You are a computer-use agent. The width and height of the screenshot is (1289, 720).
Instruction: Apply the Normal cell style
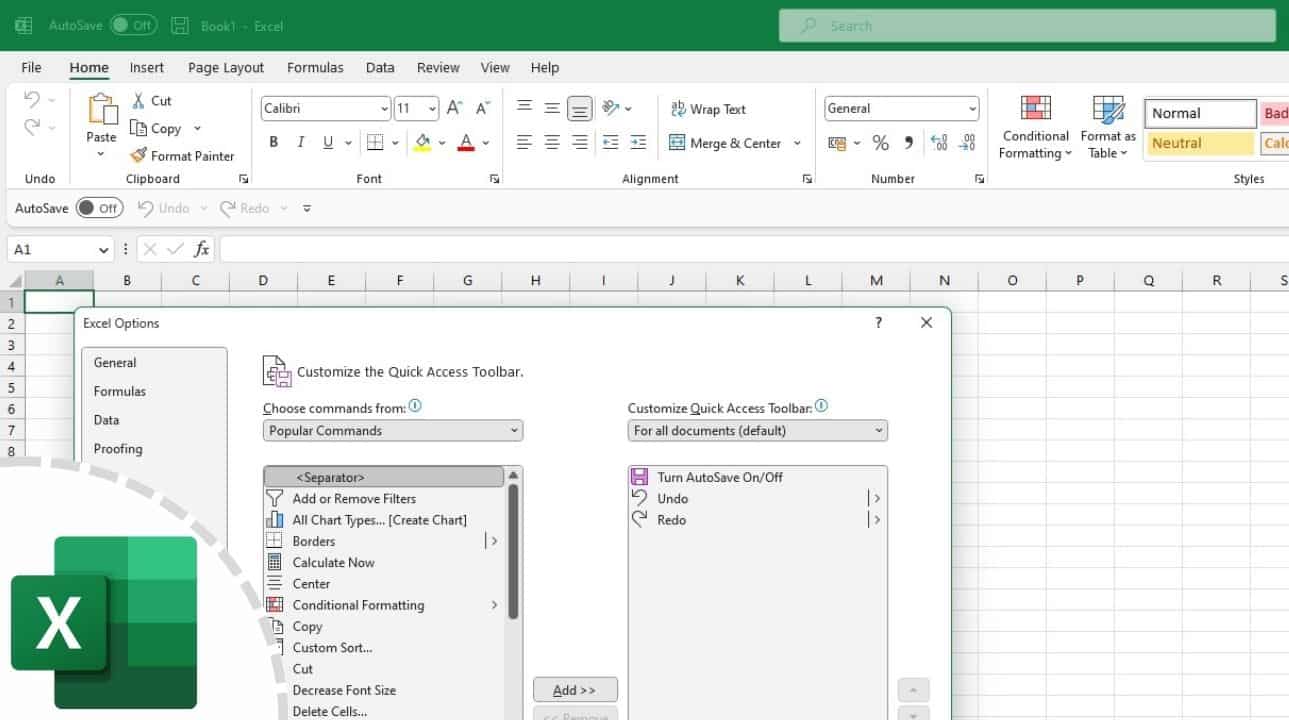[1200, 113]
